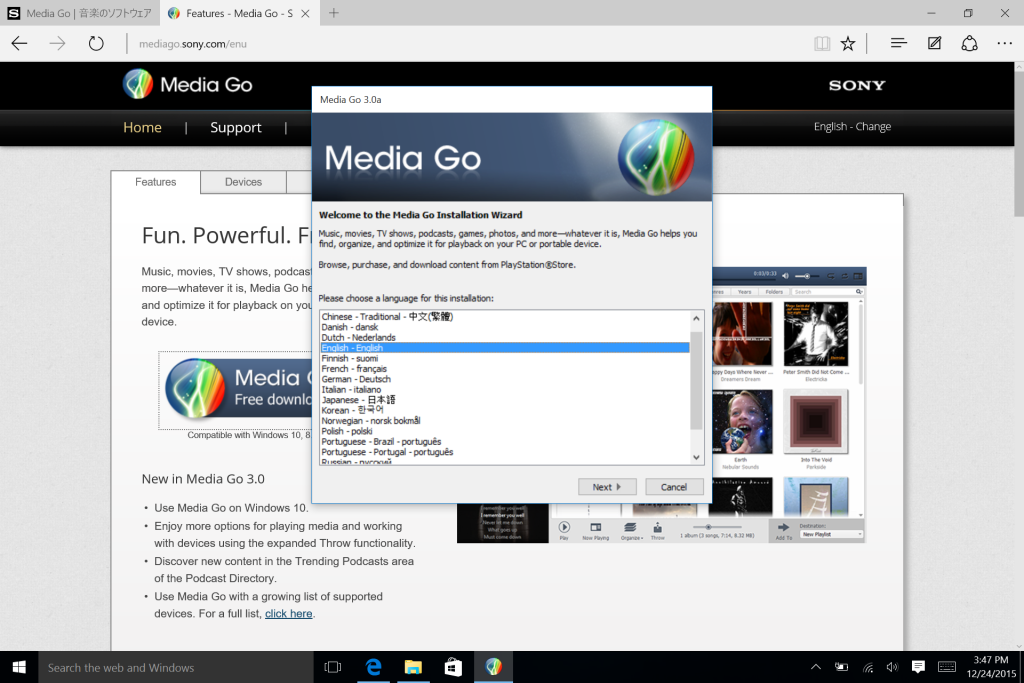Open the Edge Hub icon
1024x683 pixels.
coord(899,43)
